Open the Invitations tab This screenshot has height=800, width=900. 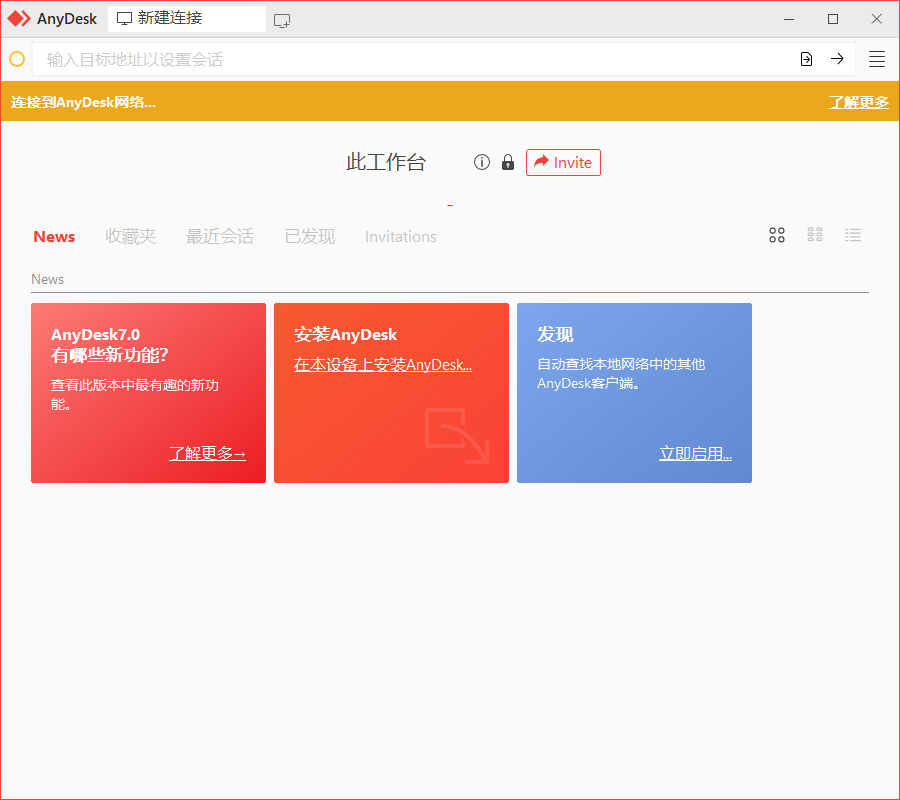[x=400, y=236]
